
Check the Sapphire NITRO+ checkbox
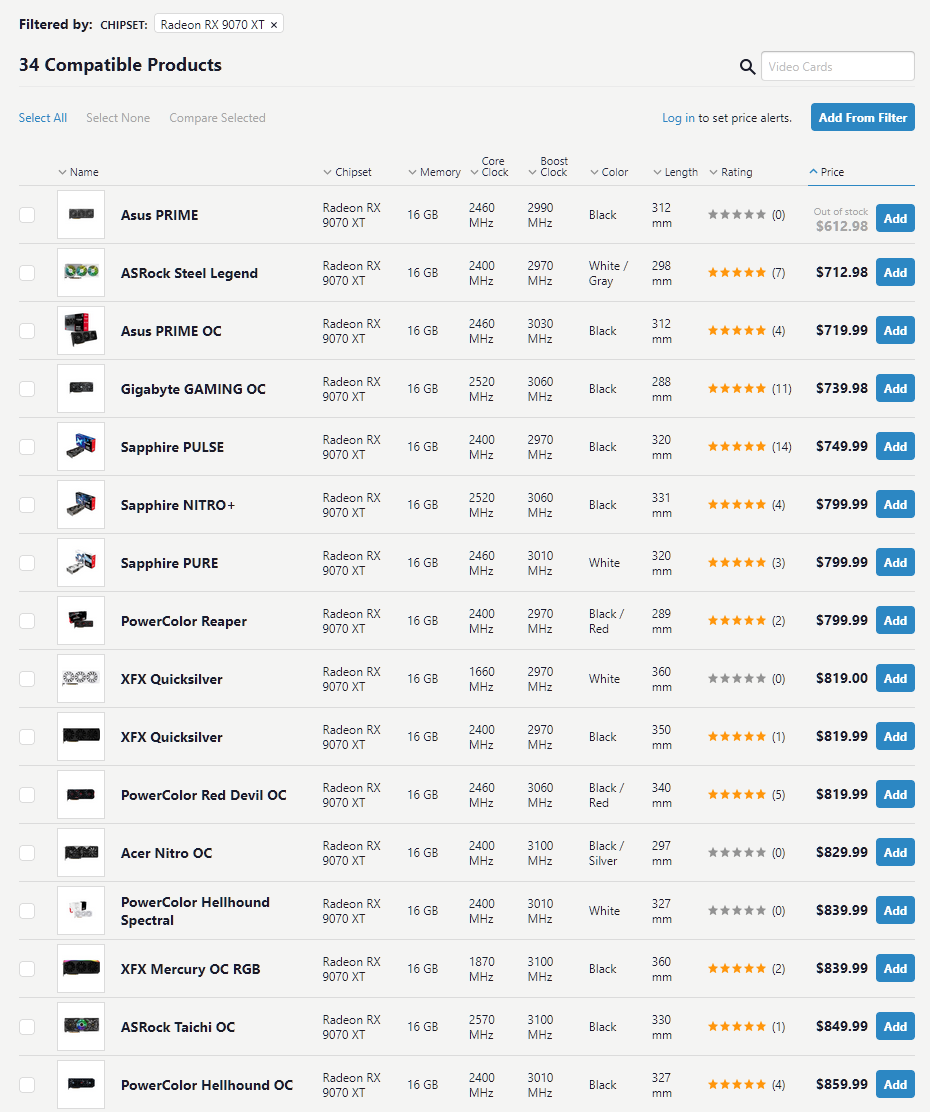(27, 505)
